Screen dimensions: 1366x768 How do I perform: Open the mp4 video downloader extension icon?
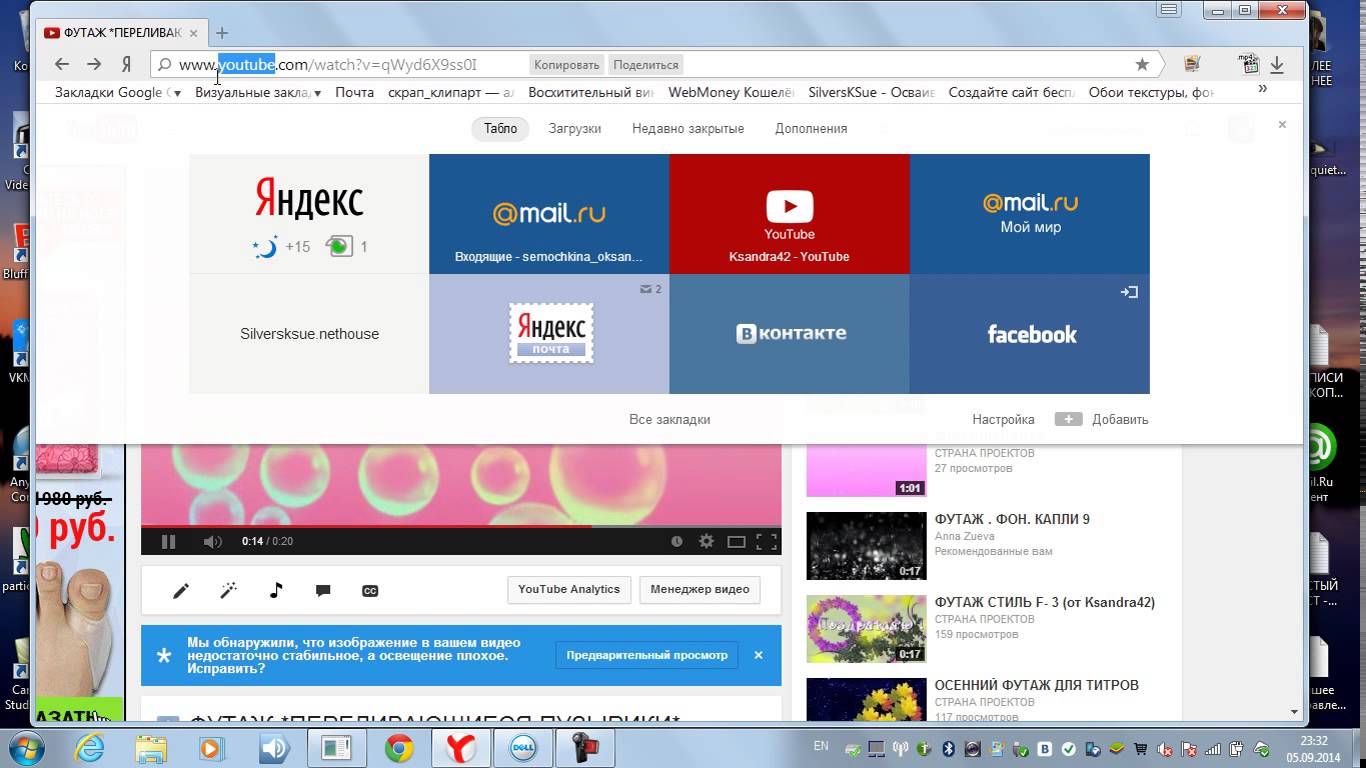pyautogui.click(x=1248, y=64)
